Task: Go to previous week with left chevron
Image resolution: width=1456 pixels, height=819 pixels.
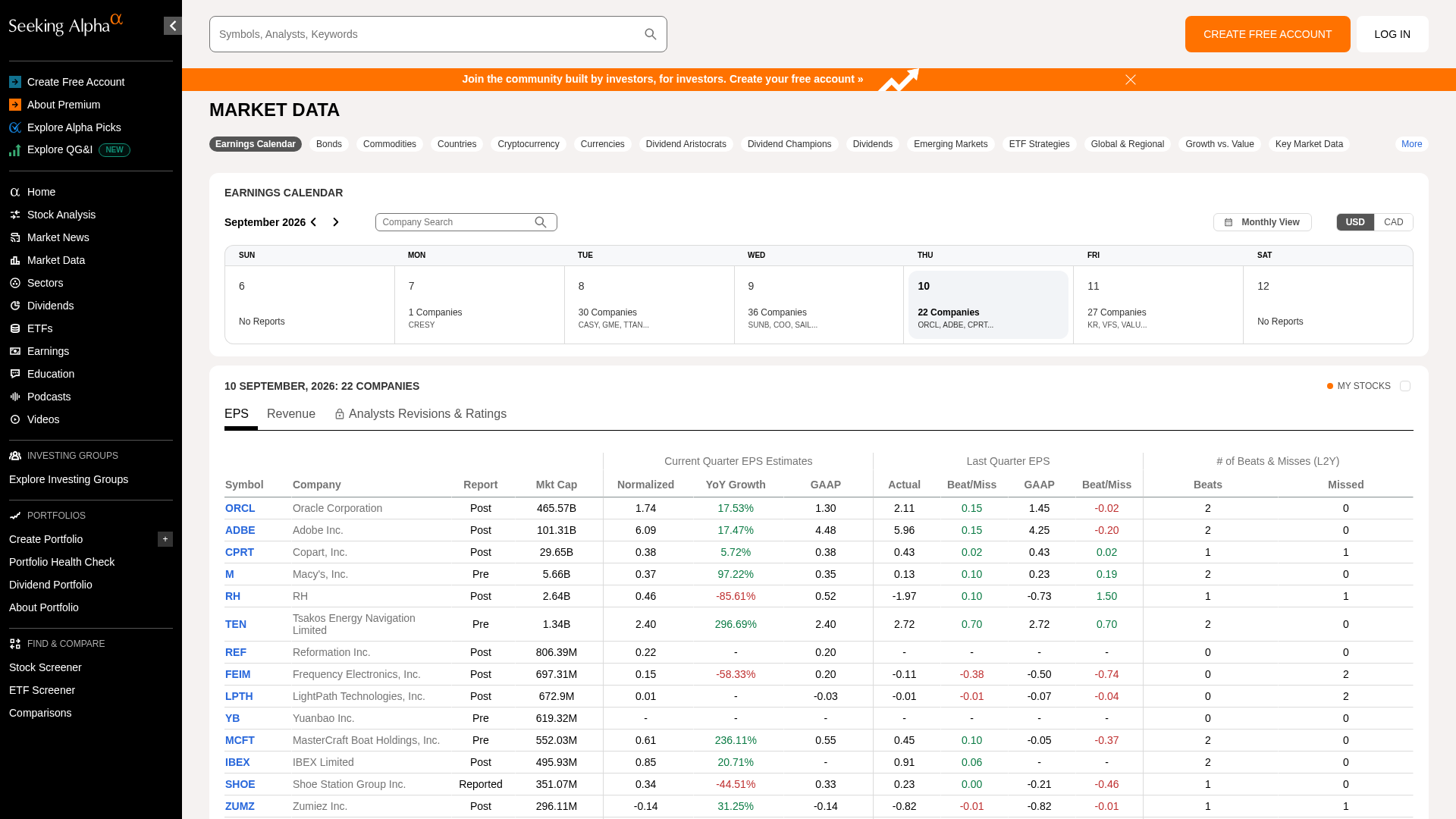Action: tap(314, 222)
